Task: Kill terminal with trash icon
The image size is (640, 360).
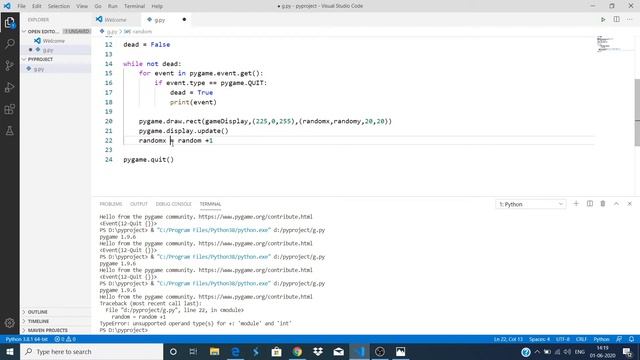Action: tap(603, 204)
